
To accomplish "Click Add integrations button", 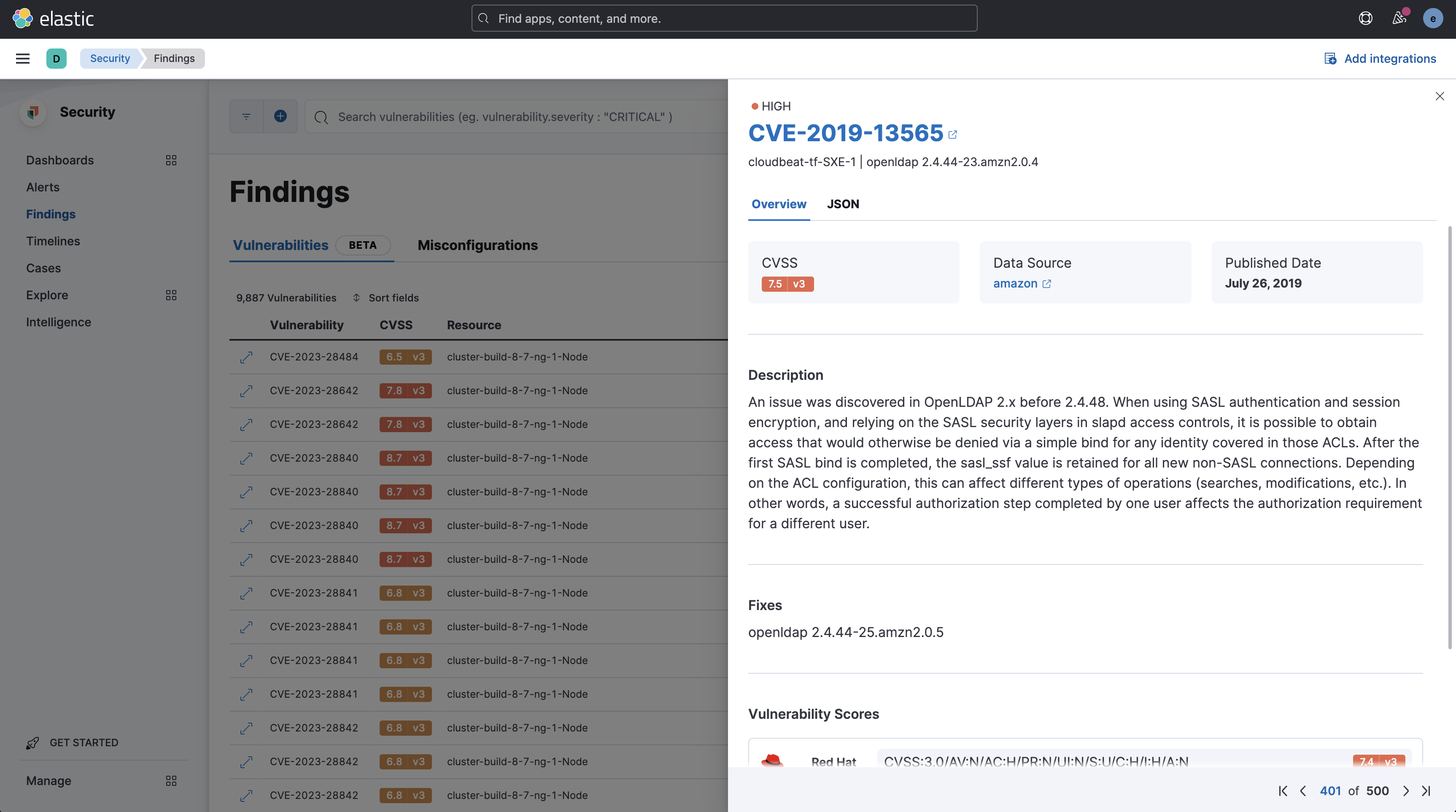I will pos(1380,58).
